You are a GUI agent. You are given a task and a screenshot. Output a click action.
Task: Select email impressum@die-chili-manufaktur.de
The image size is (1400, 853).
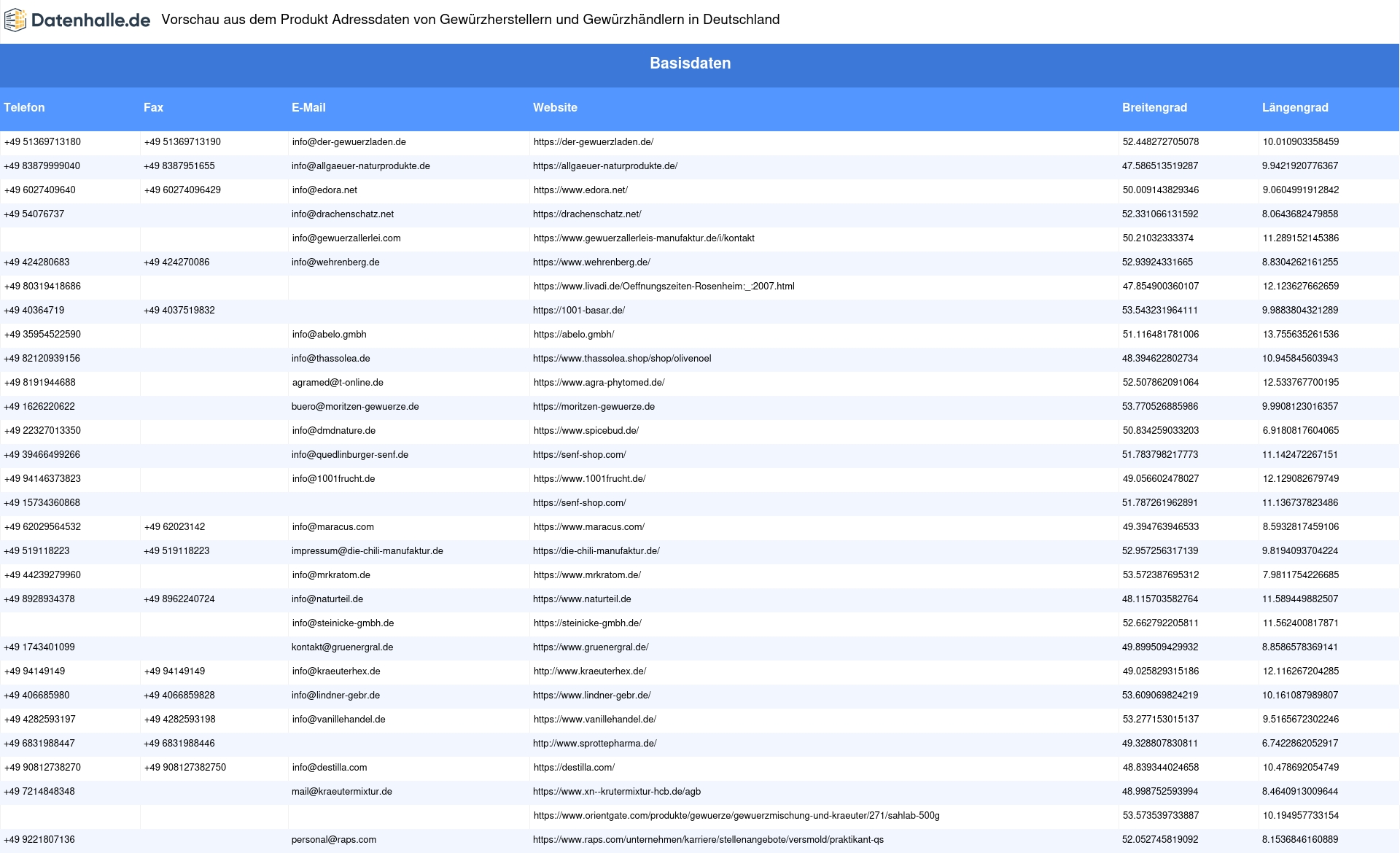[367, 551]
